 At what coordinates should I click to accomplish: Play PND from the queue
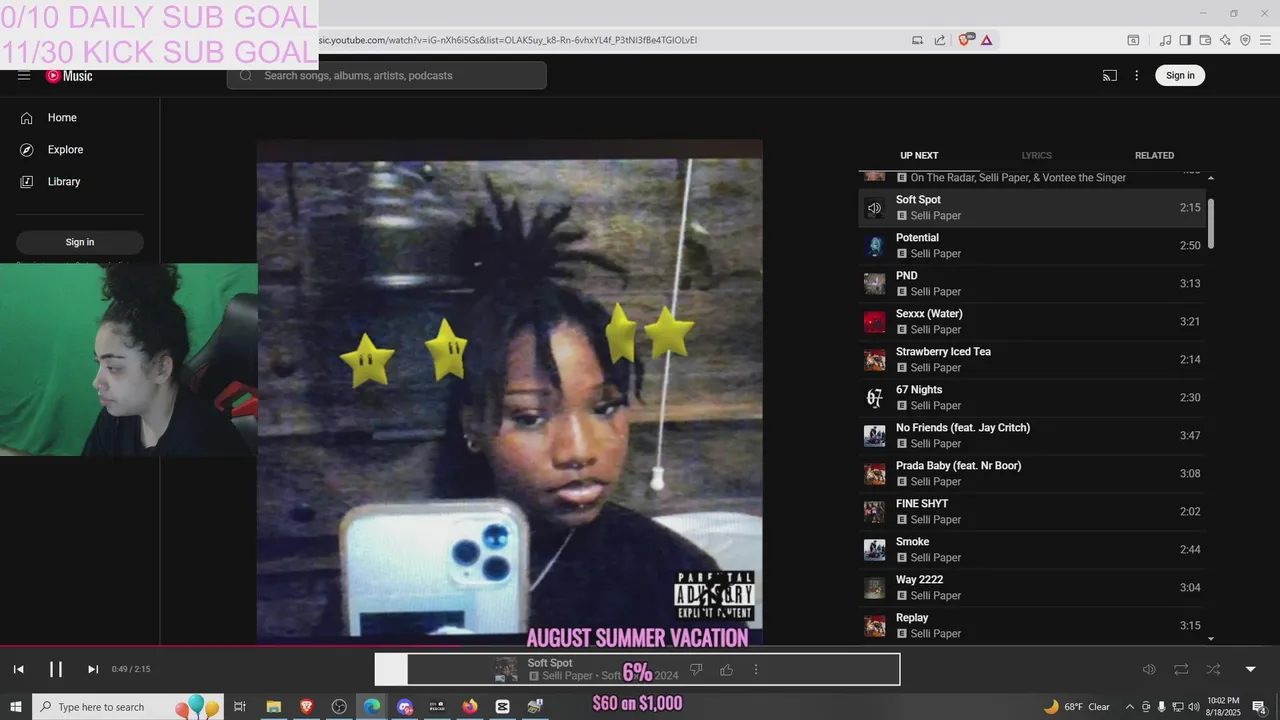(x=1032, y=284)
